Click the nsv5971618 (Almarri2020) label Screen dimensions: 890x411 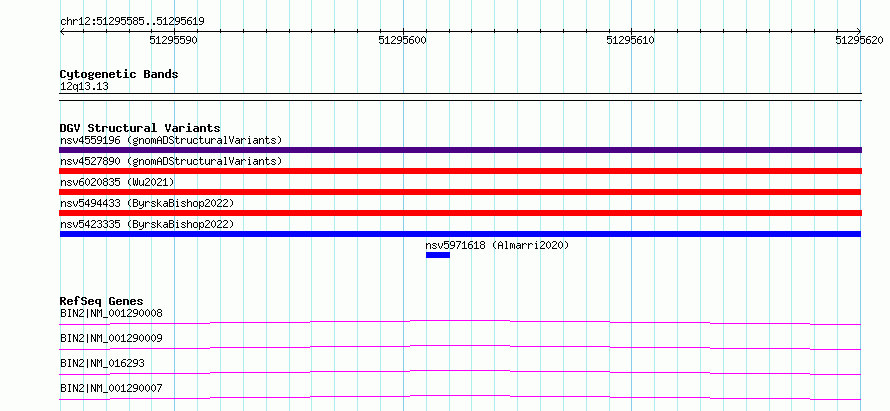pos(497,245)
